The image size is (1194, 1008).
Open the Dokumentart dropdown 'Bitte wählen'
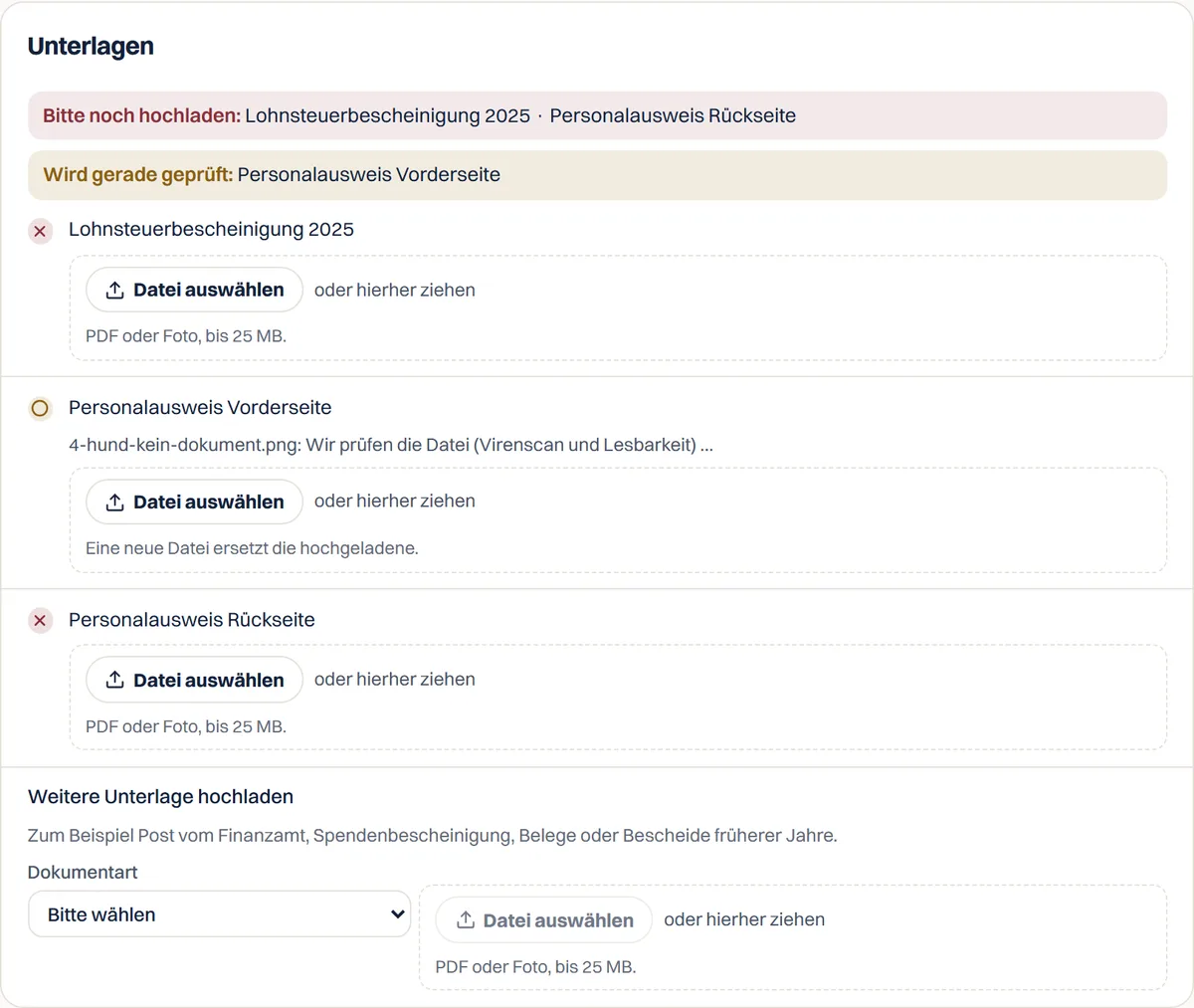219,914
